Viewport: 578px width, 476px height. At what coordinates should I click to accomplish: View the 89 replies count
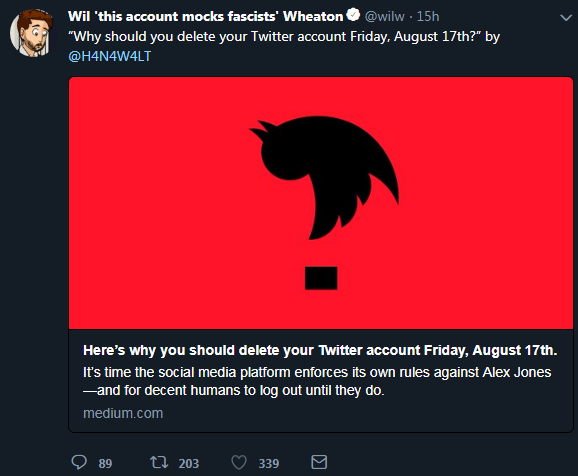tap(105, 463)
